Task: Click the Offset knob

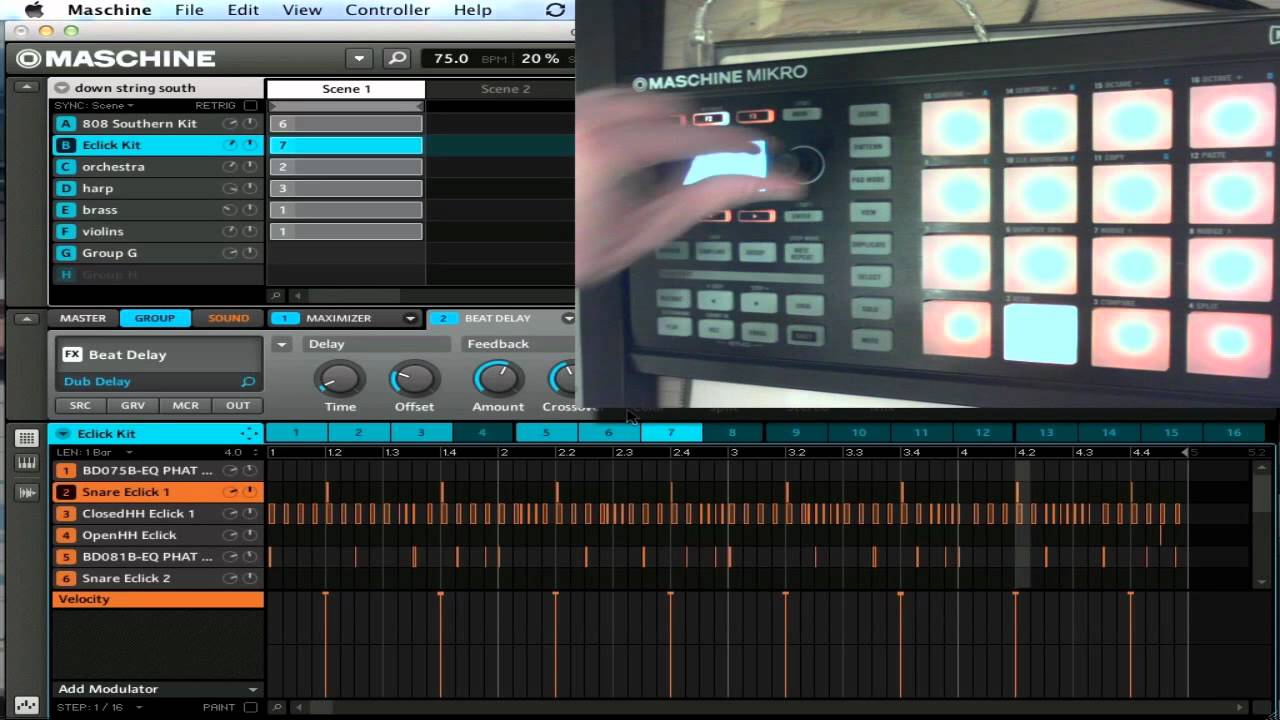Action: [414, 378]
